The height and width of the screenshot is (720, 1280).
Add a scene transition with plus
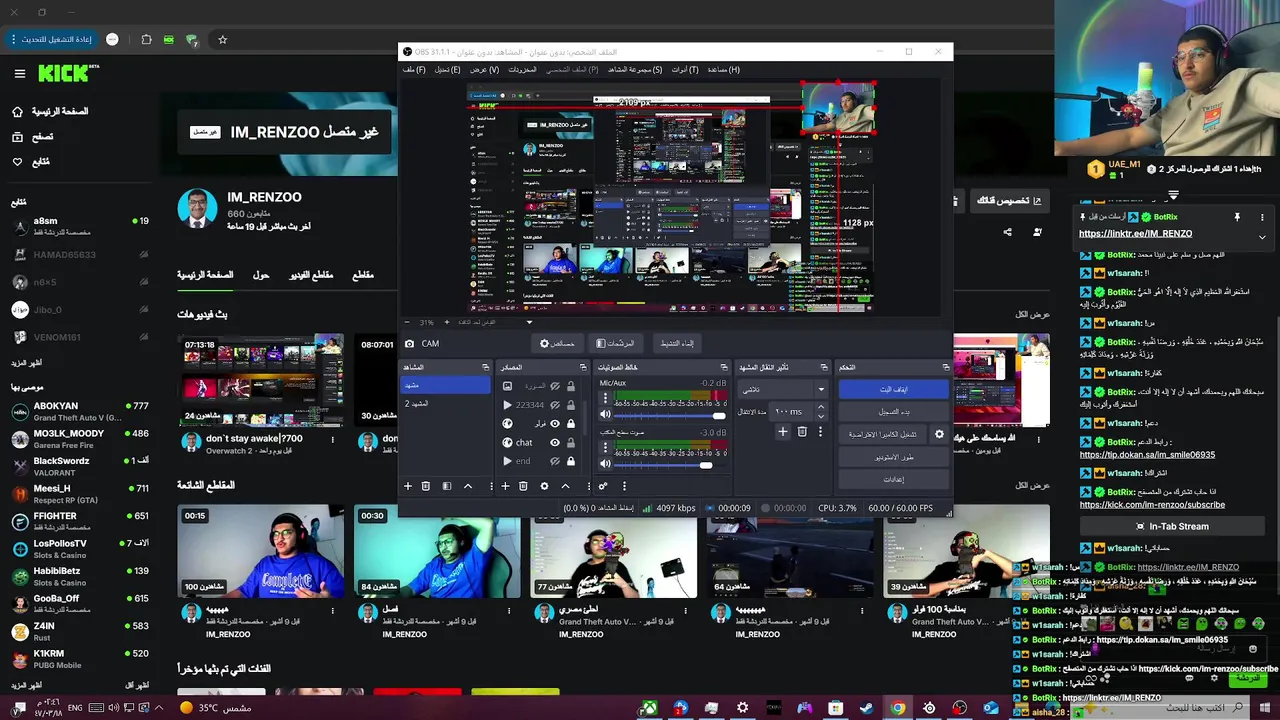tap(783, 432)
